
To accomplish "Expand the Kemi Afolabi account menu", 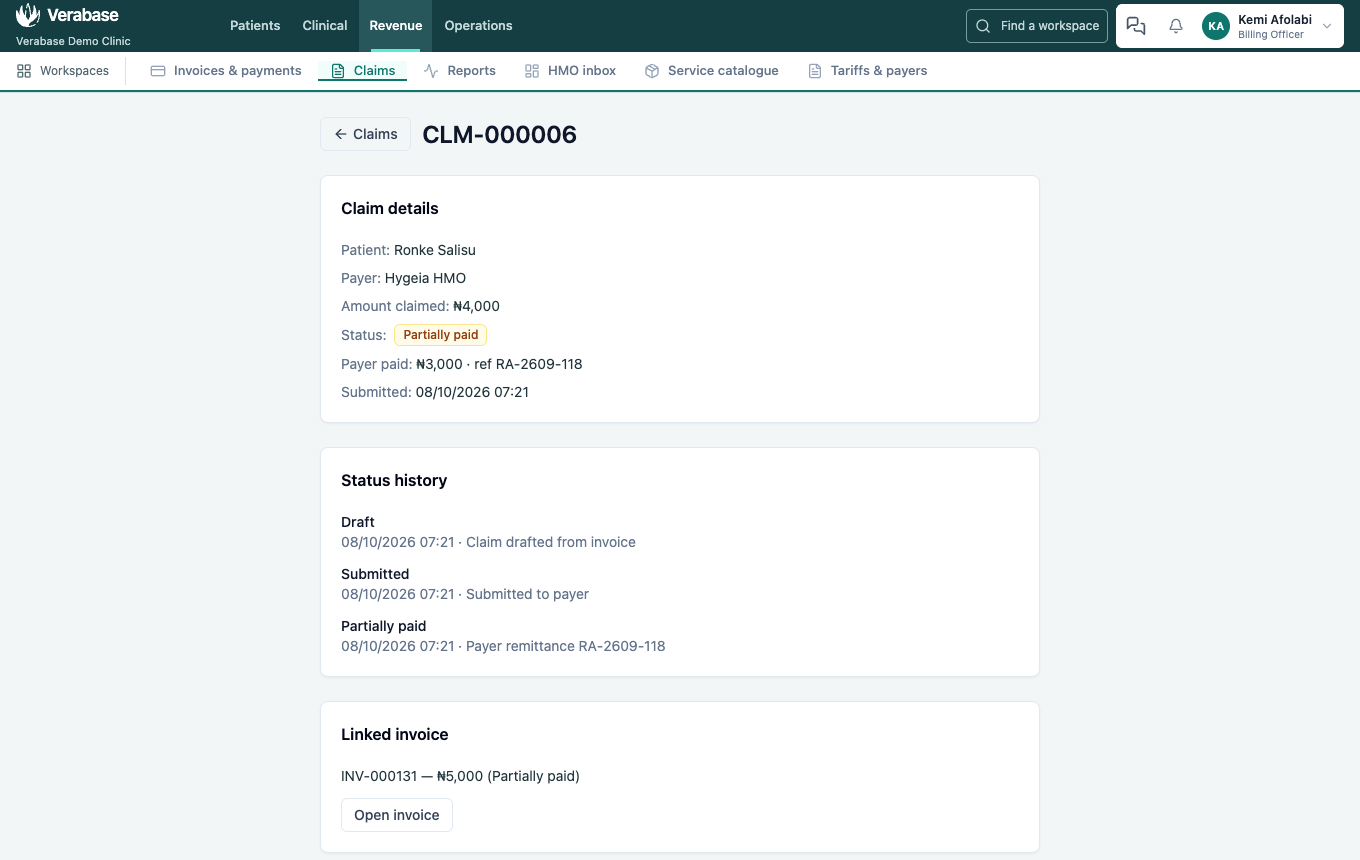I will coord(1327,26).
